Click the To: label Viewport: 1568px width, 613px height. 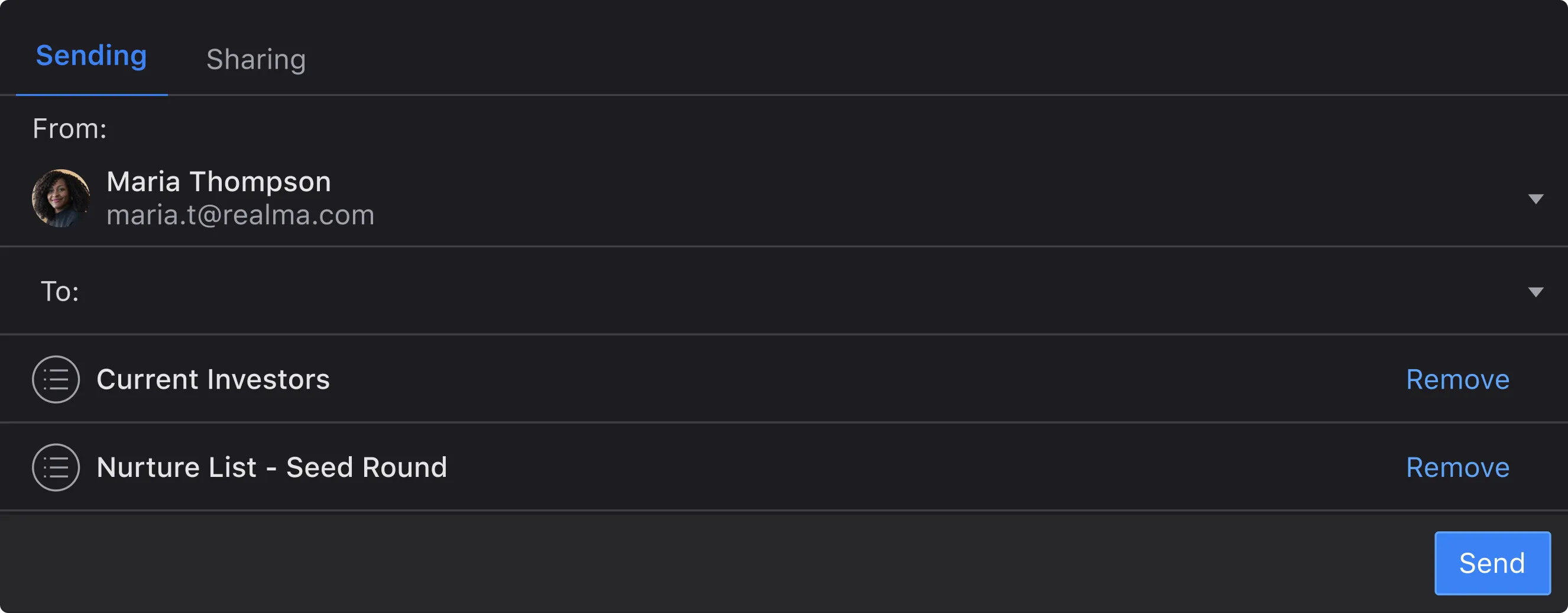coord(60,291)
